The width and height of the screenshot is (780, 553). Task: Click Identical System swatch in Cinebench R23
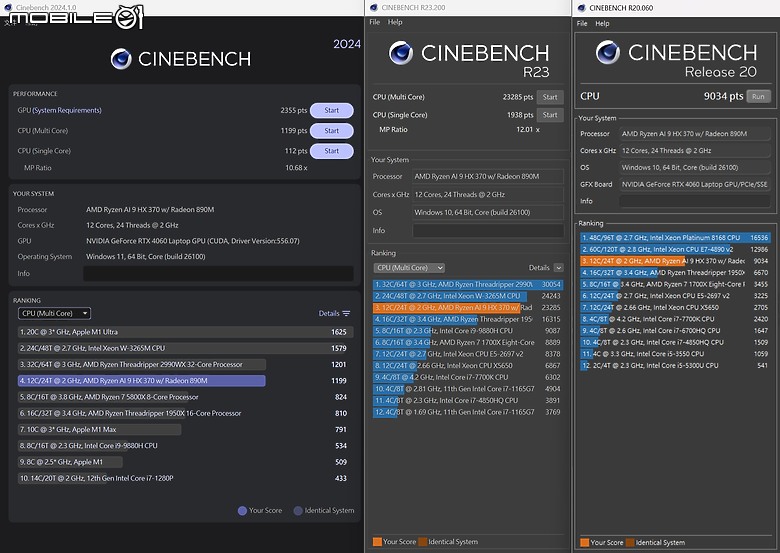423,542
